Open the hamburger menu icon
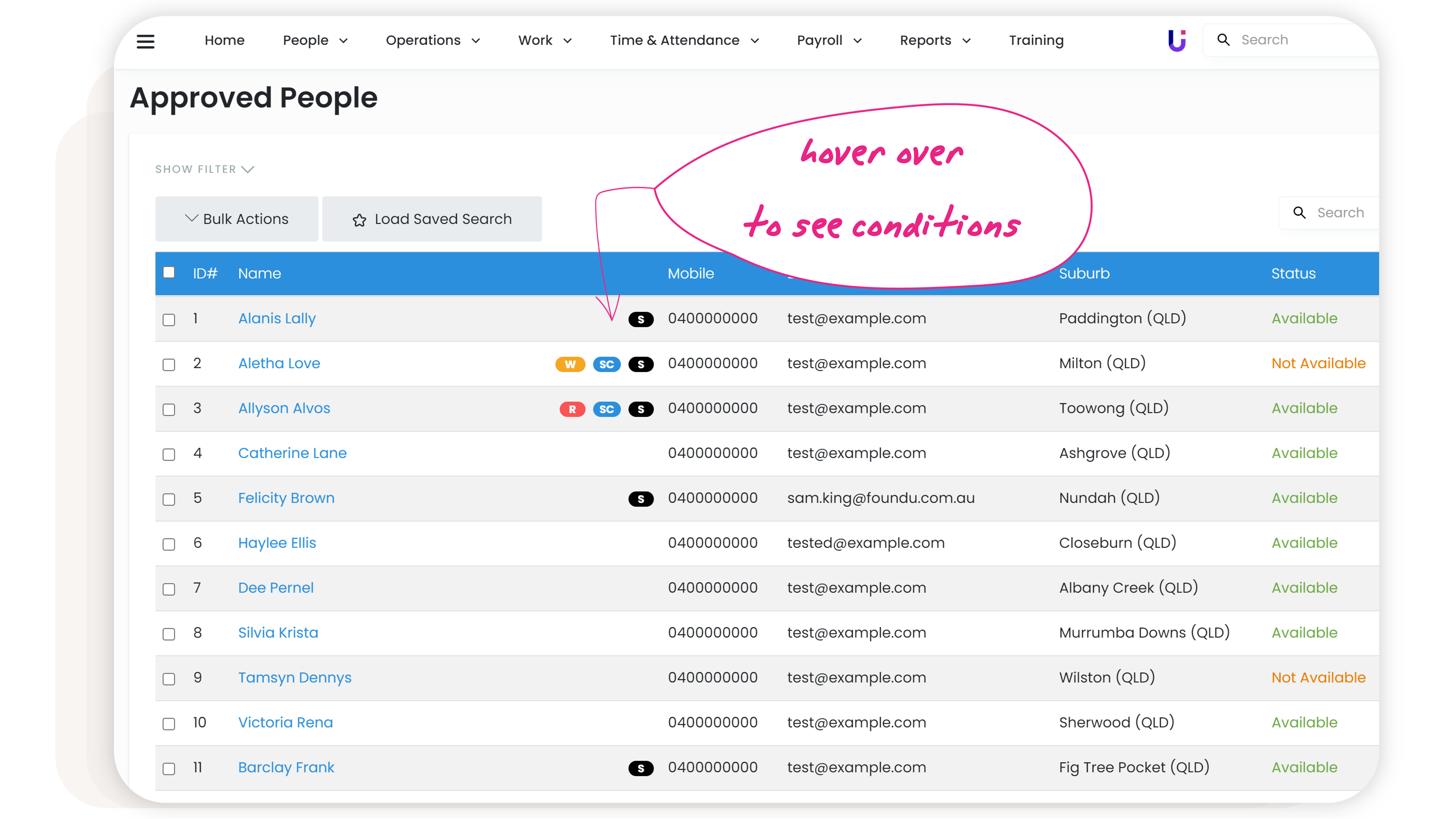Image resolution: width=1456 pixels, height=819 pixels. pos(145,41)
